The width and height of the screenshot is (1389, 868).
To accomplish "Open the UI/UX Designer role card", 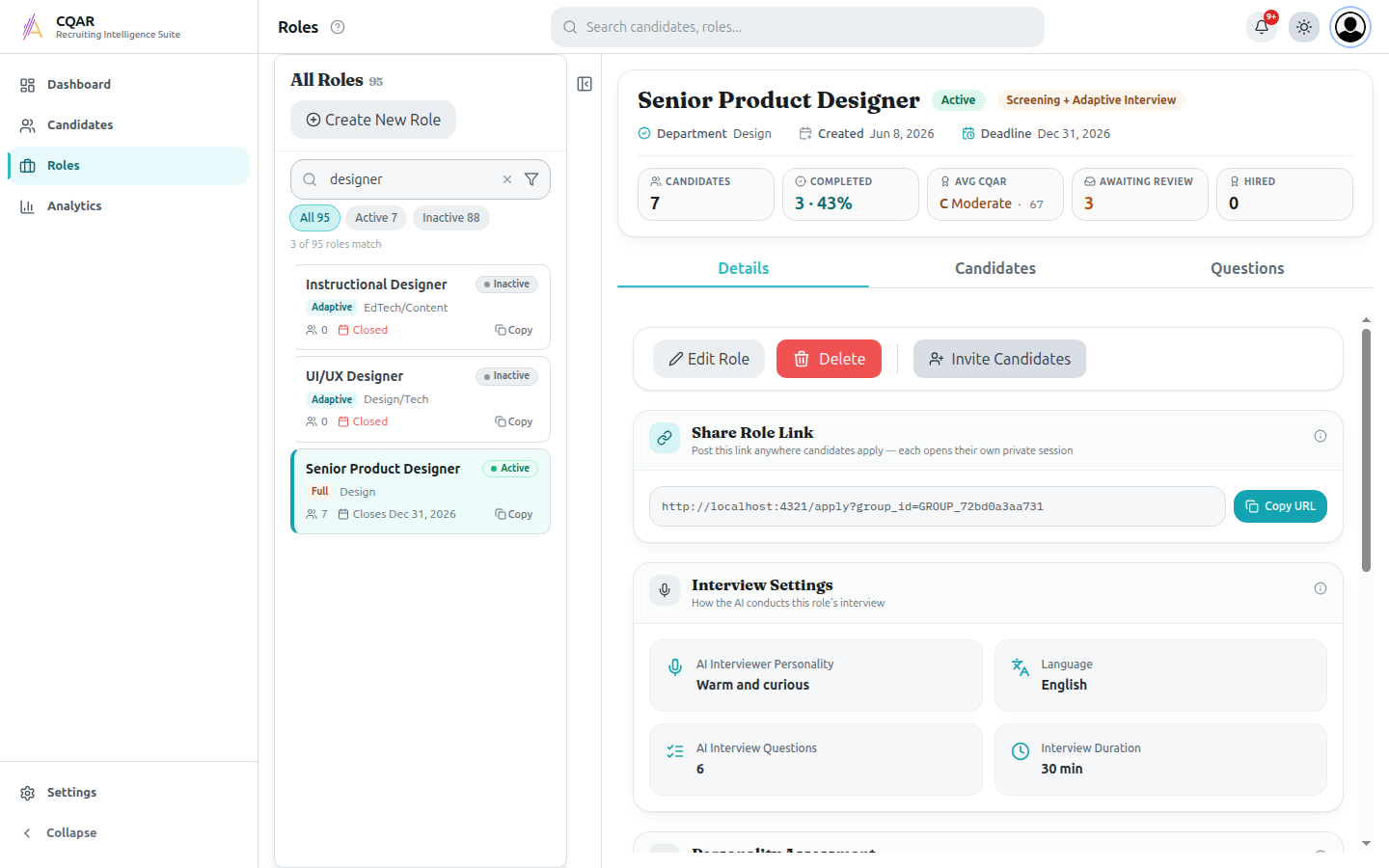I will pyautogui.click(x=421, y=399).
